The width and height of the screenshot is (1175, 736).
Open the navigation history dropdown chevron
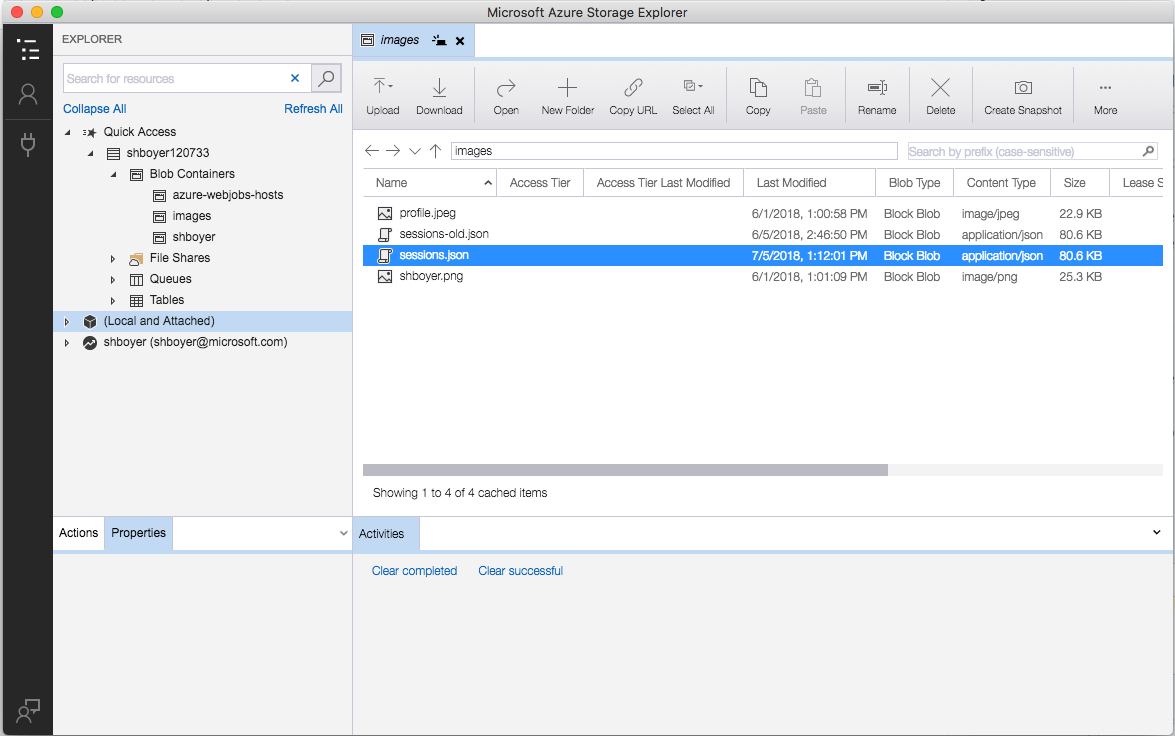(415, 151)
